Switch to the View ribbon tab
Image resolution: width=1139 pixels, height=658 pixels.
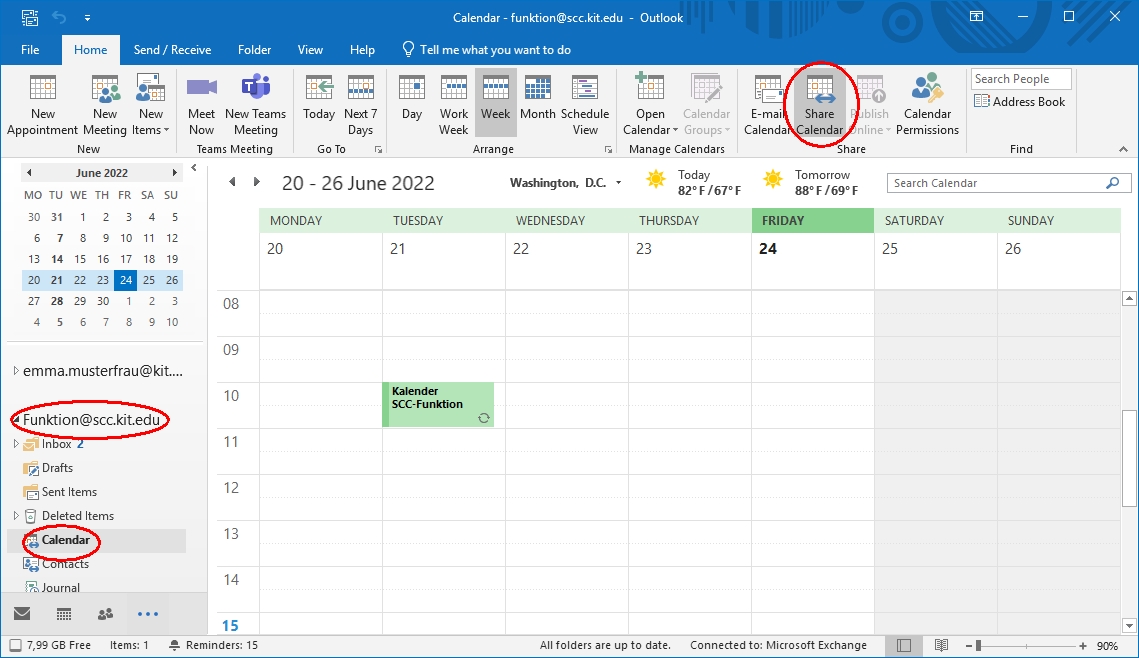coord(310,50)
